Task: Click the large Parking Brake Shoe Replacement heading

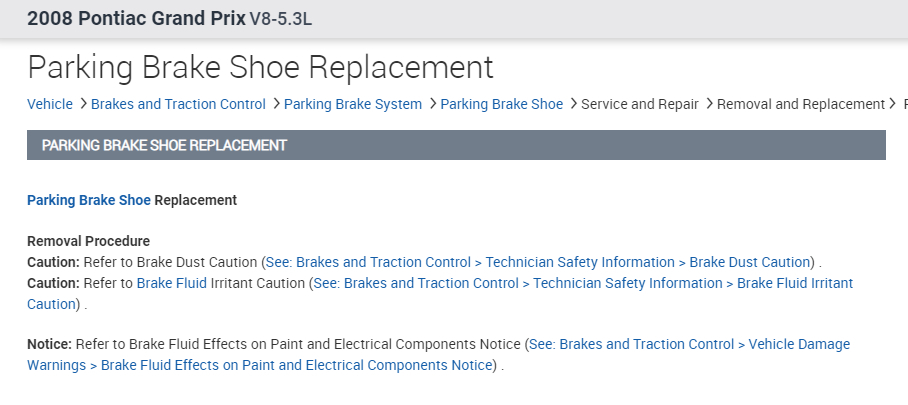Action: tap(260, 67)
